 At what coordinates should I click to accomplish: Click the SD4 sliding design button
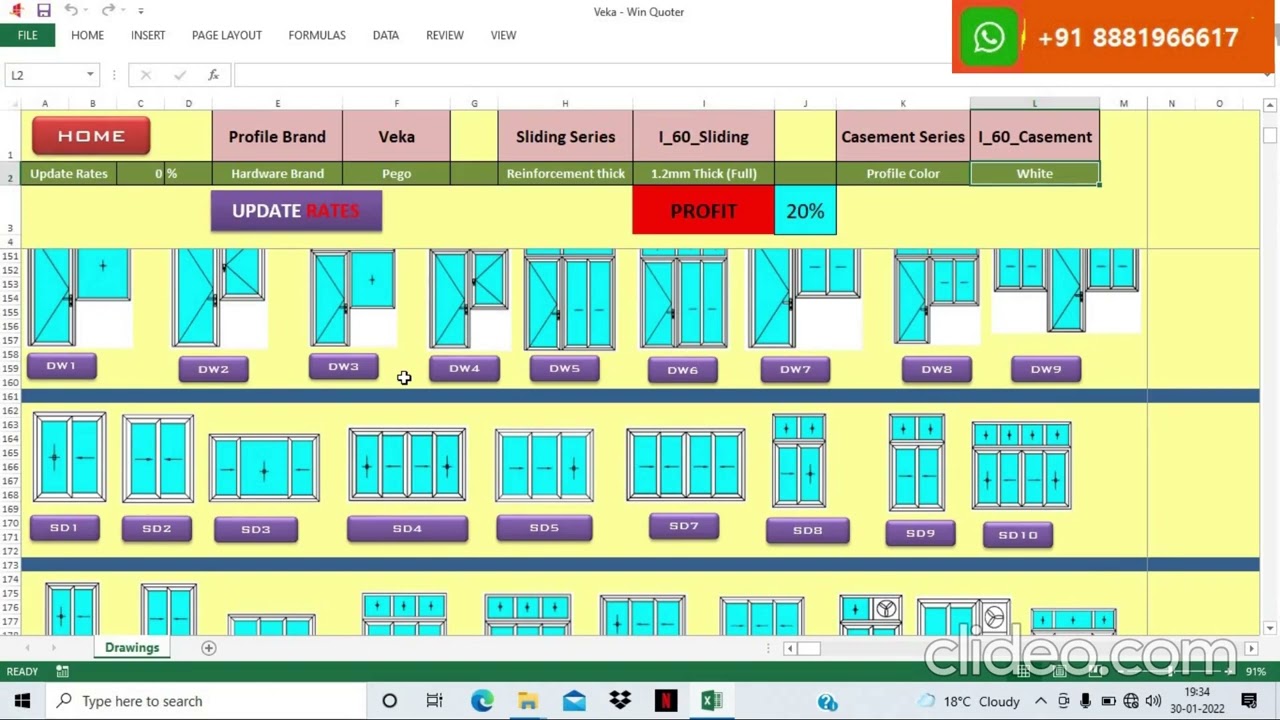407,528
